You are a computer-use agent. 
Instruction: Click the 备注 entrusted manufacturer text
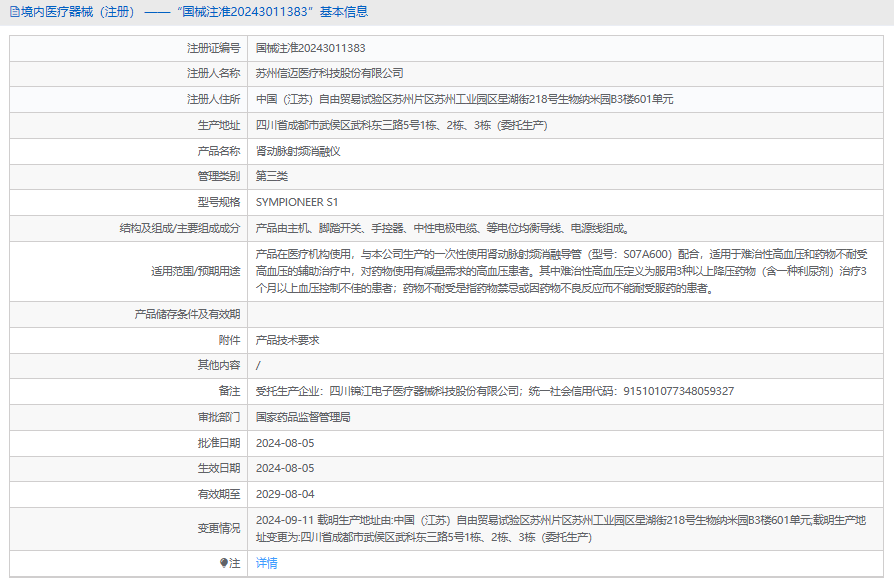(x=494, y=391)
